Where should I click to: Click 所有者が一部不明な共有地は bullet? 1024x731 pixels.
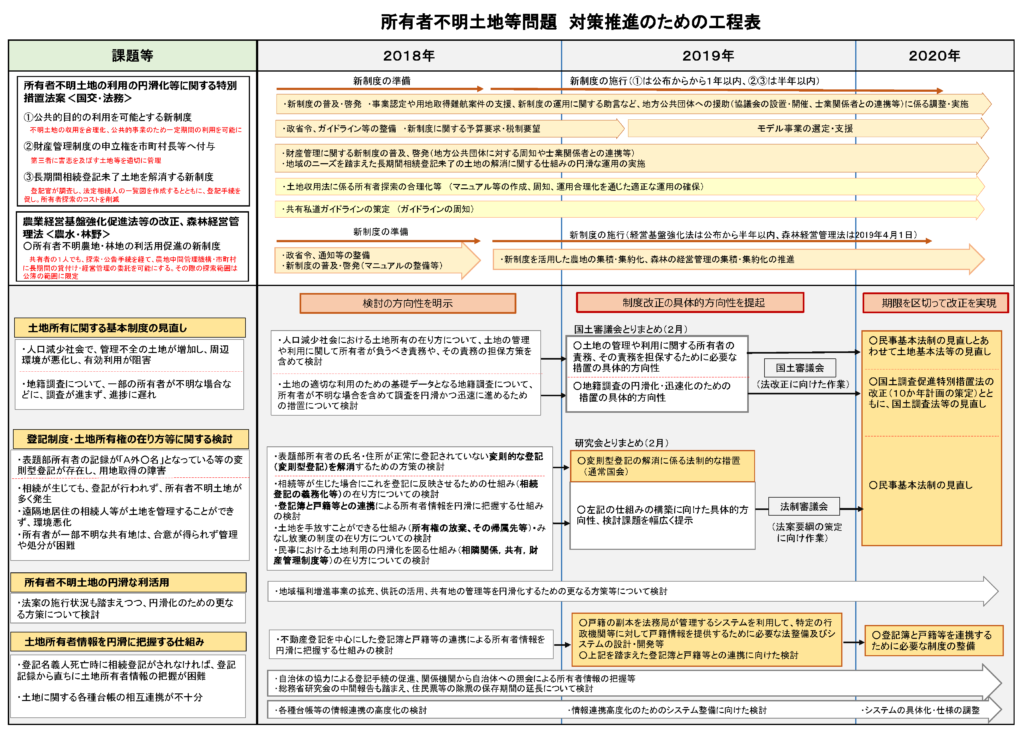(x=128, y=540)
